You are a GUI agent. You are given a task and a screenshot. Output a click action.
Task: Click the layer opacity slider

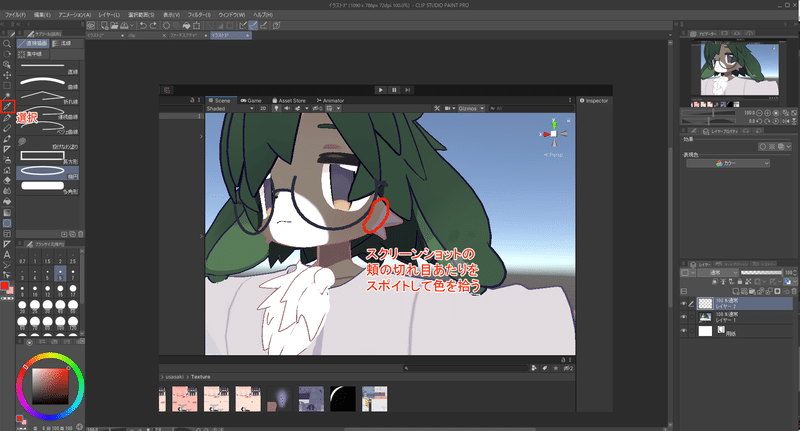click(761, 272)
